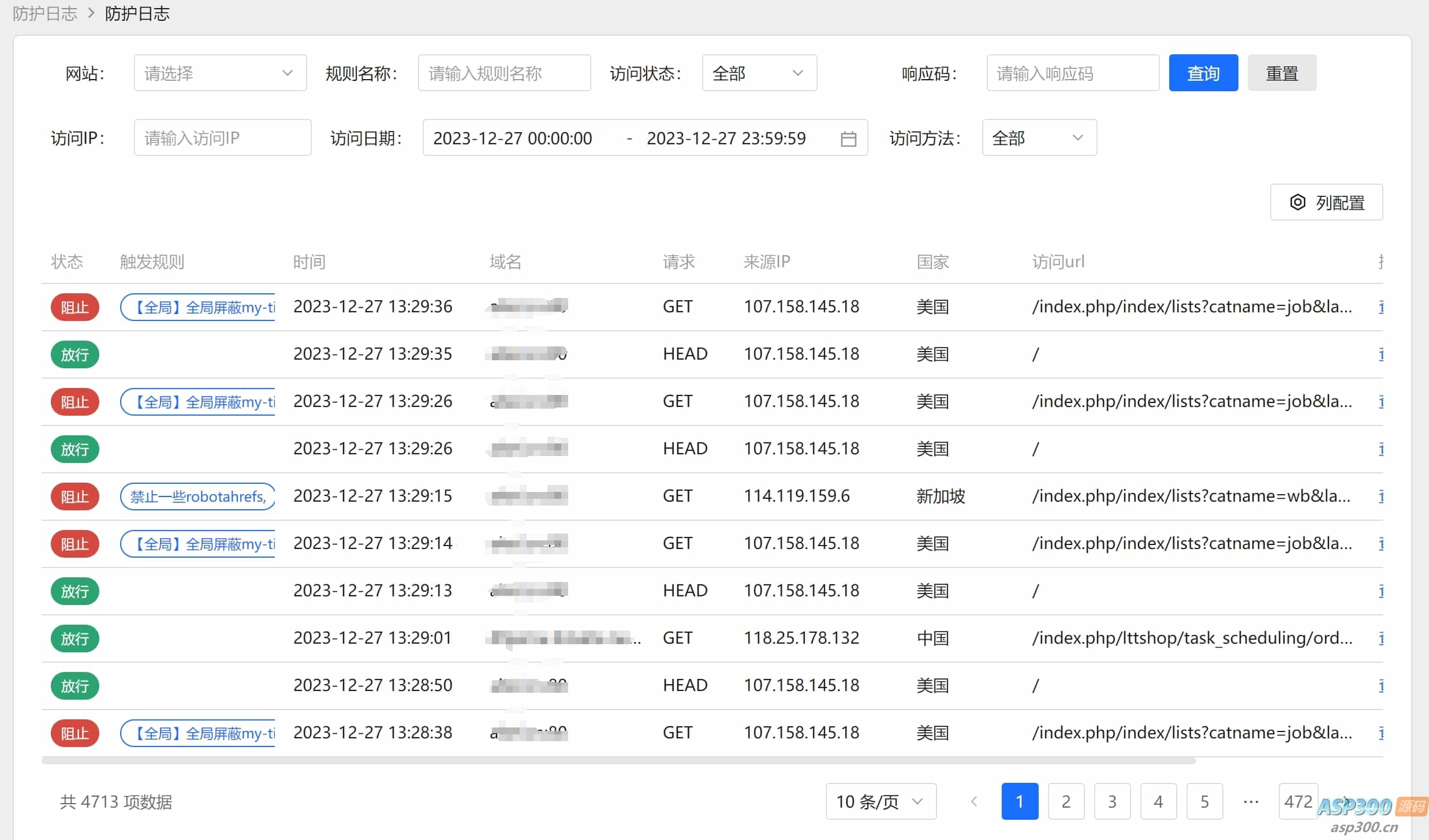This screenshot has width=1429, height=840.
Task: Open the 网站 site selection dropdown
Action: pyautogui.click(x=219, y=73)
